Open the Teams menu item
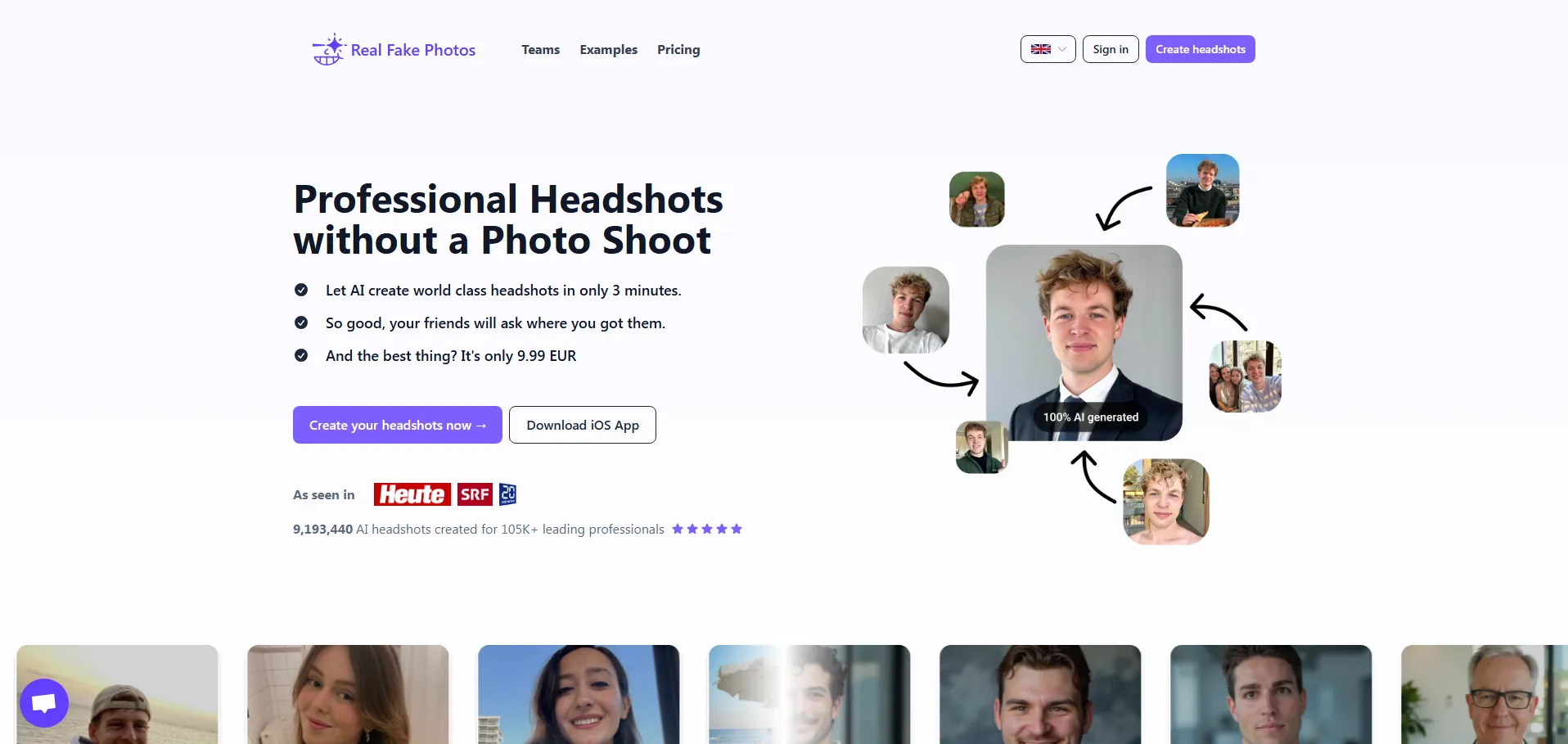 [540, 50]
